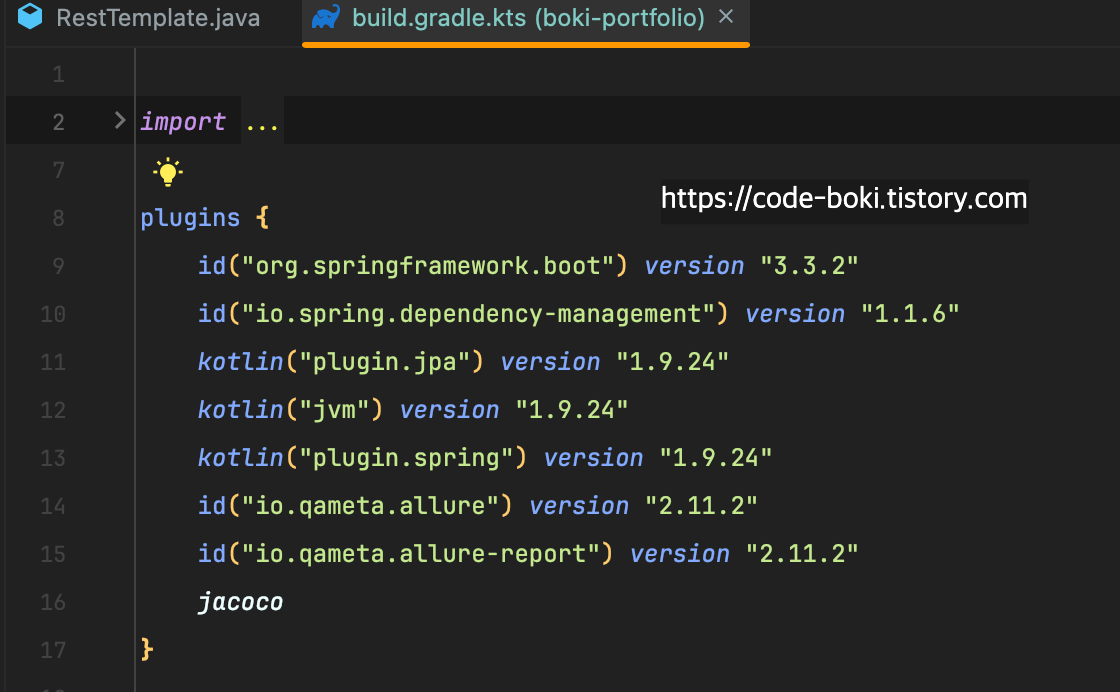
Task: Switch to the RestTemplate.java tab
Action: coord(139,18)
